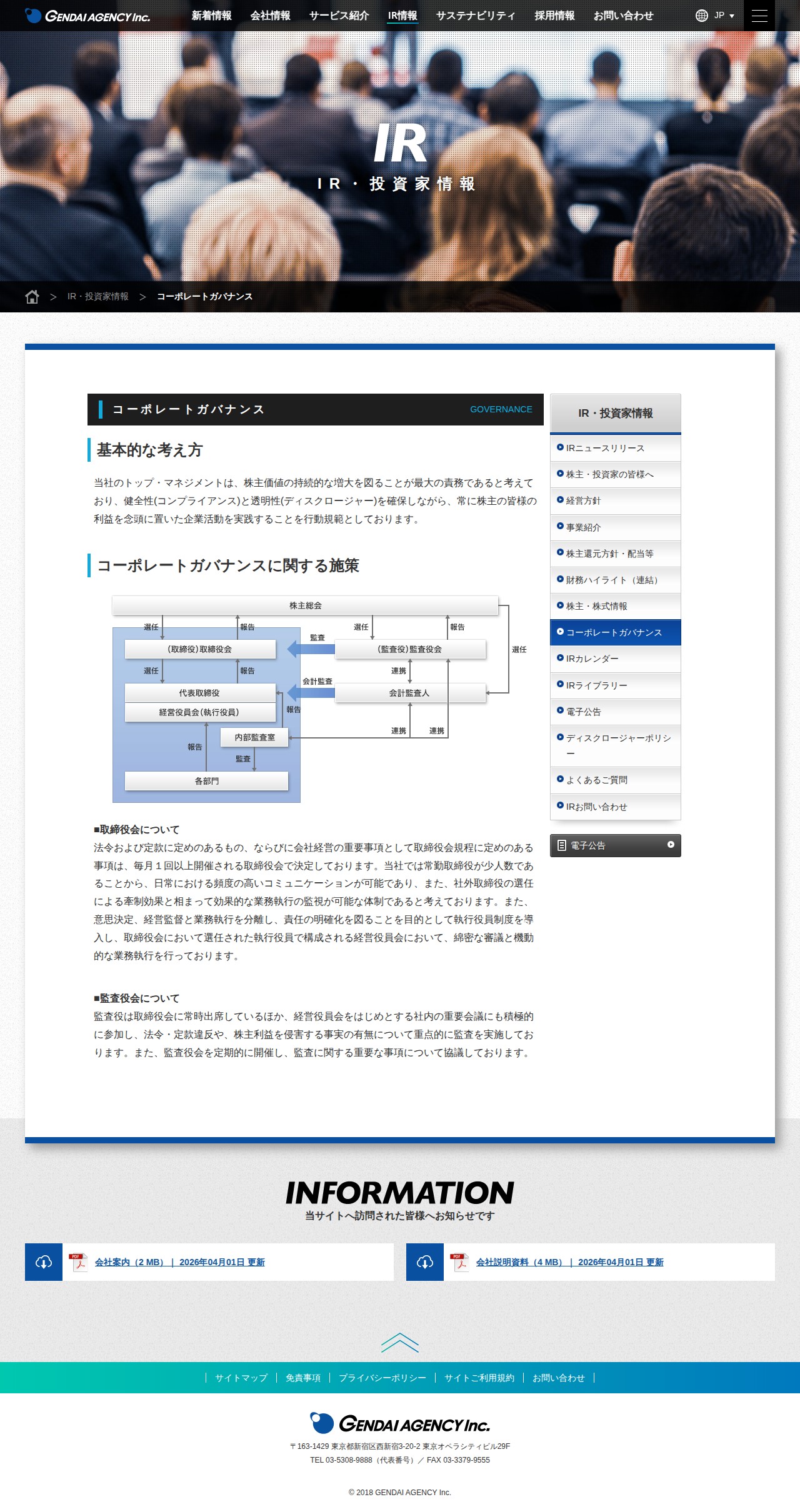Open サイトご利用規約 footer link
This screenshot has width=800, height=1512.
click(x=479, y=1378)
